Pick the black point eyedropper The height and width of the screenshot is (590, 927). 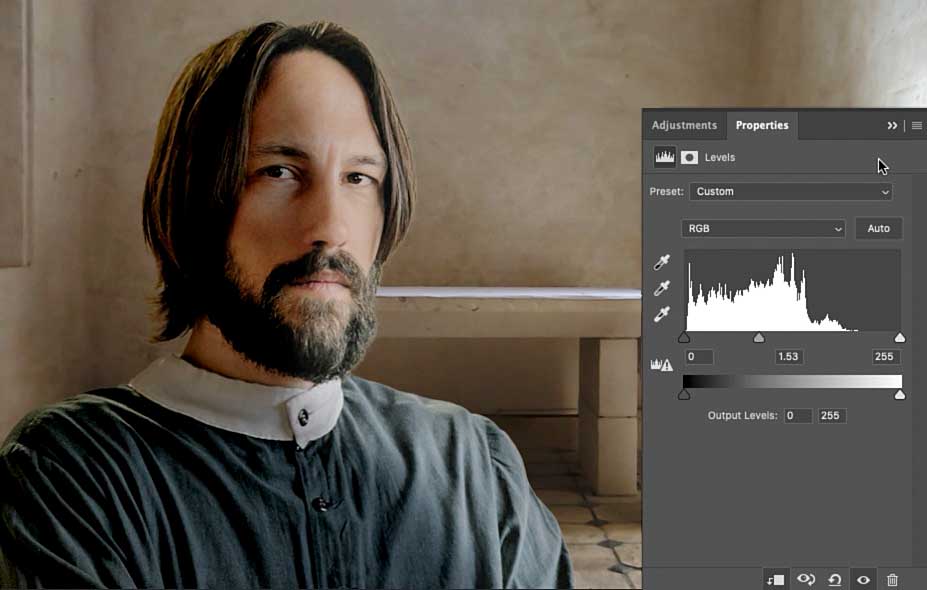pyautogui.click(x=662, y=262)
